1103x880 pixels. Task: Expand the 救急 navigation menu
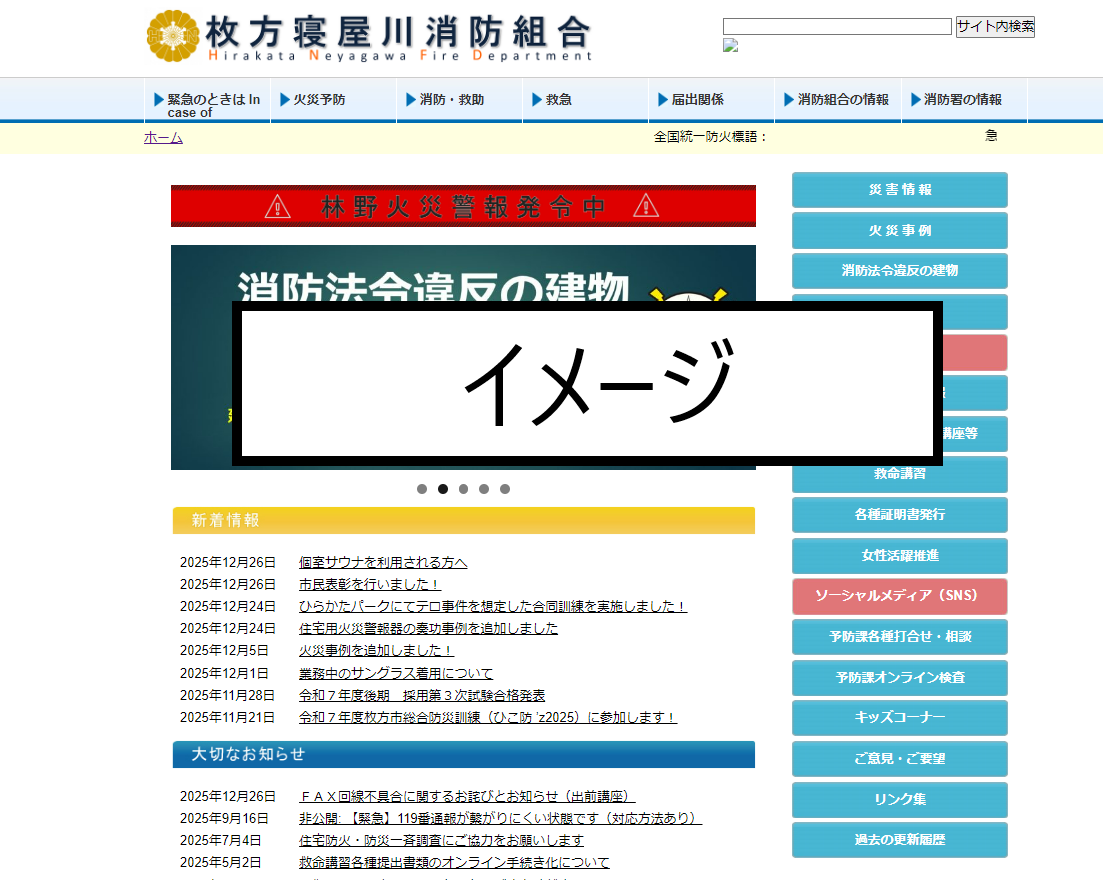[x=558, y=100]
